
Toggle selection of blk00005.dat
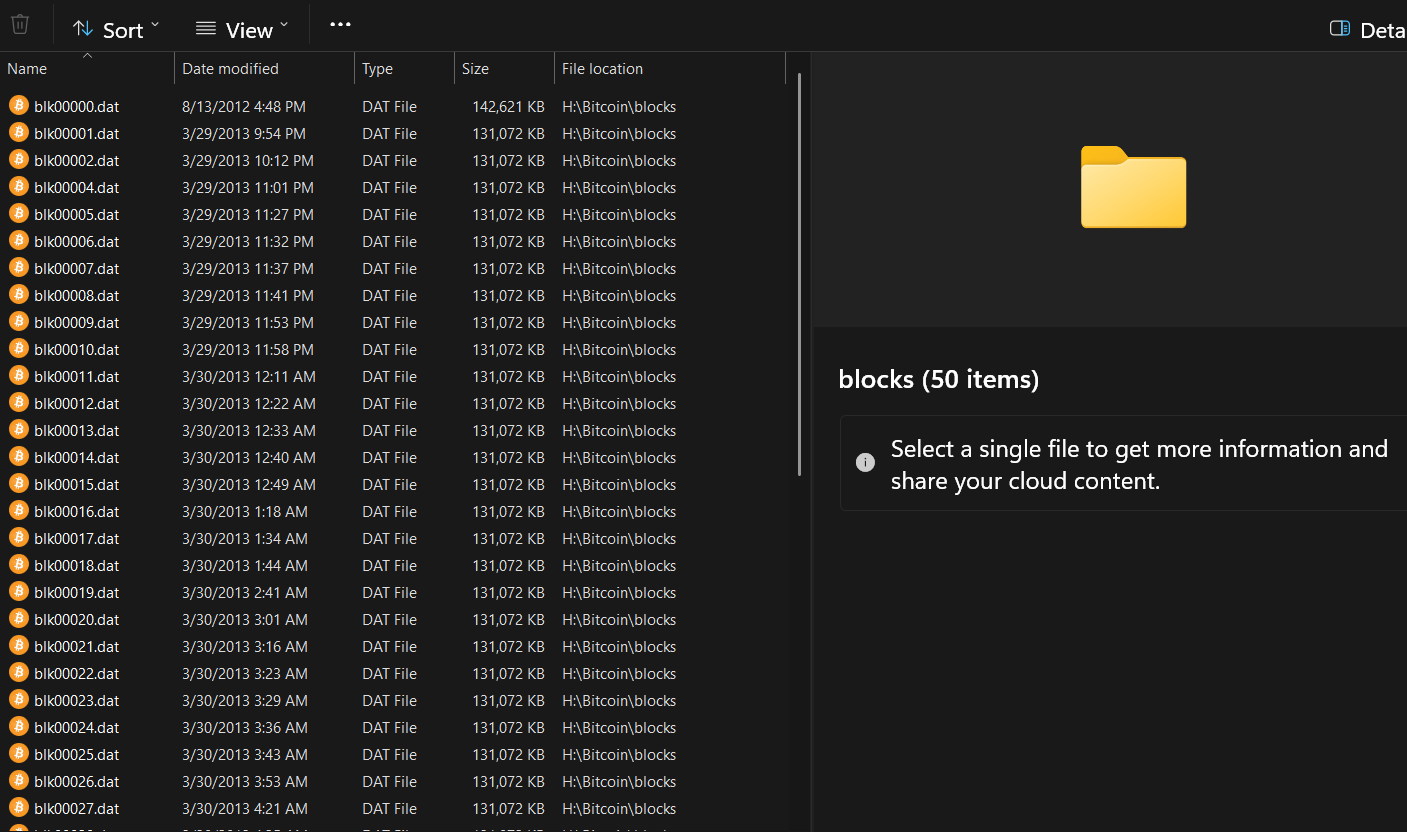point(77,214)
